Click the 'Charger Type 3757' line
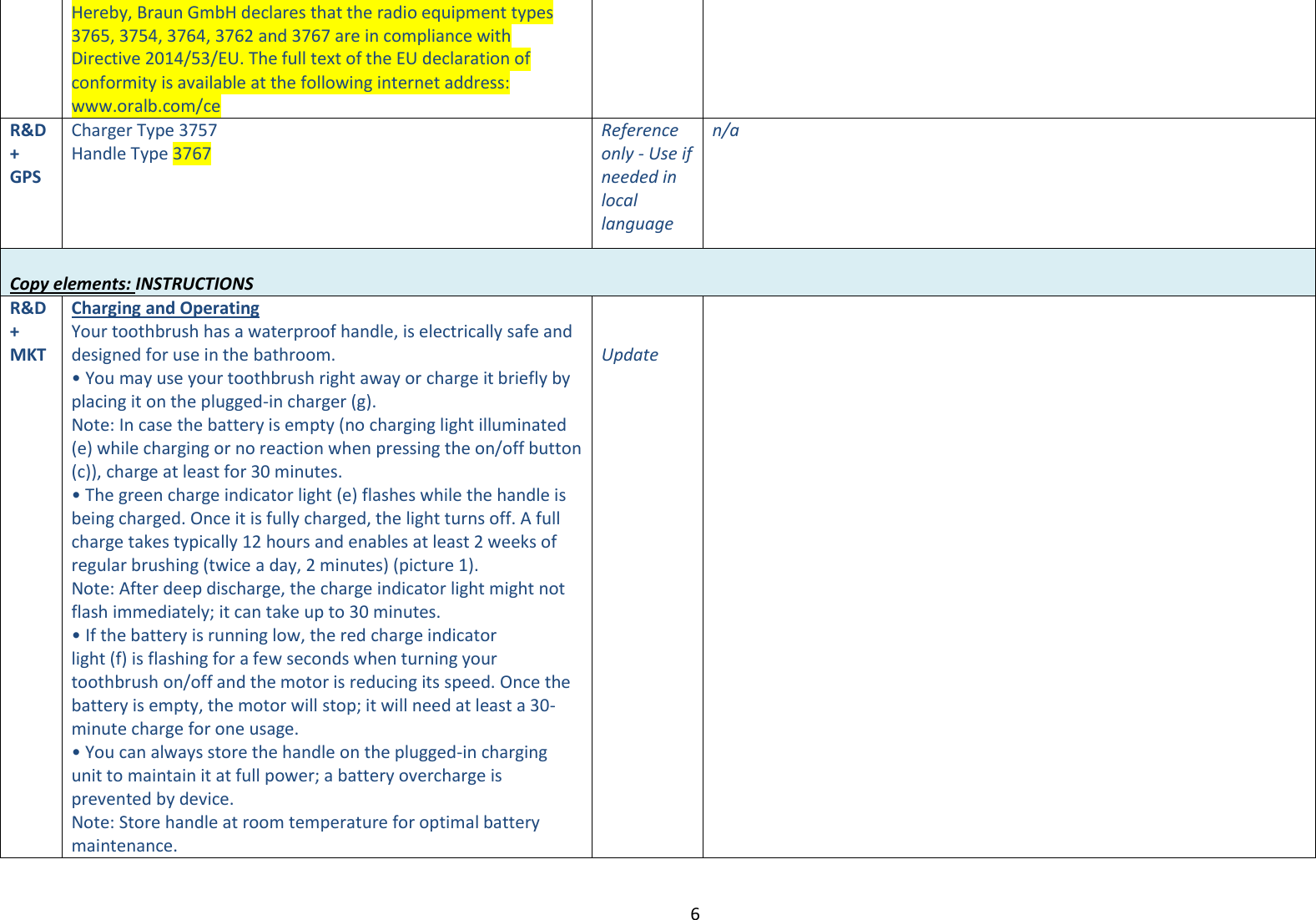The height and width of the screenshot is (920, 1316). point(144,130)
